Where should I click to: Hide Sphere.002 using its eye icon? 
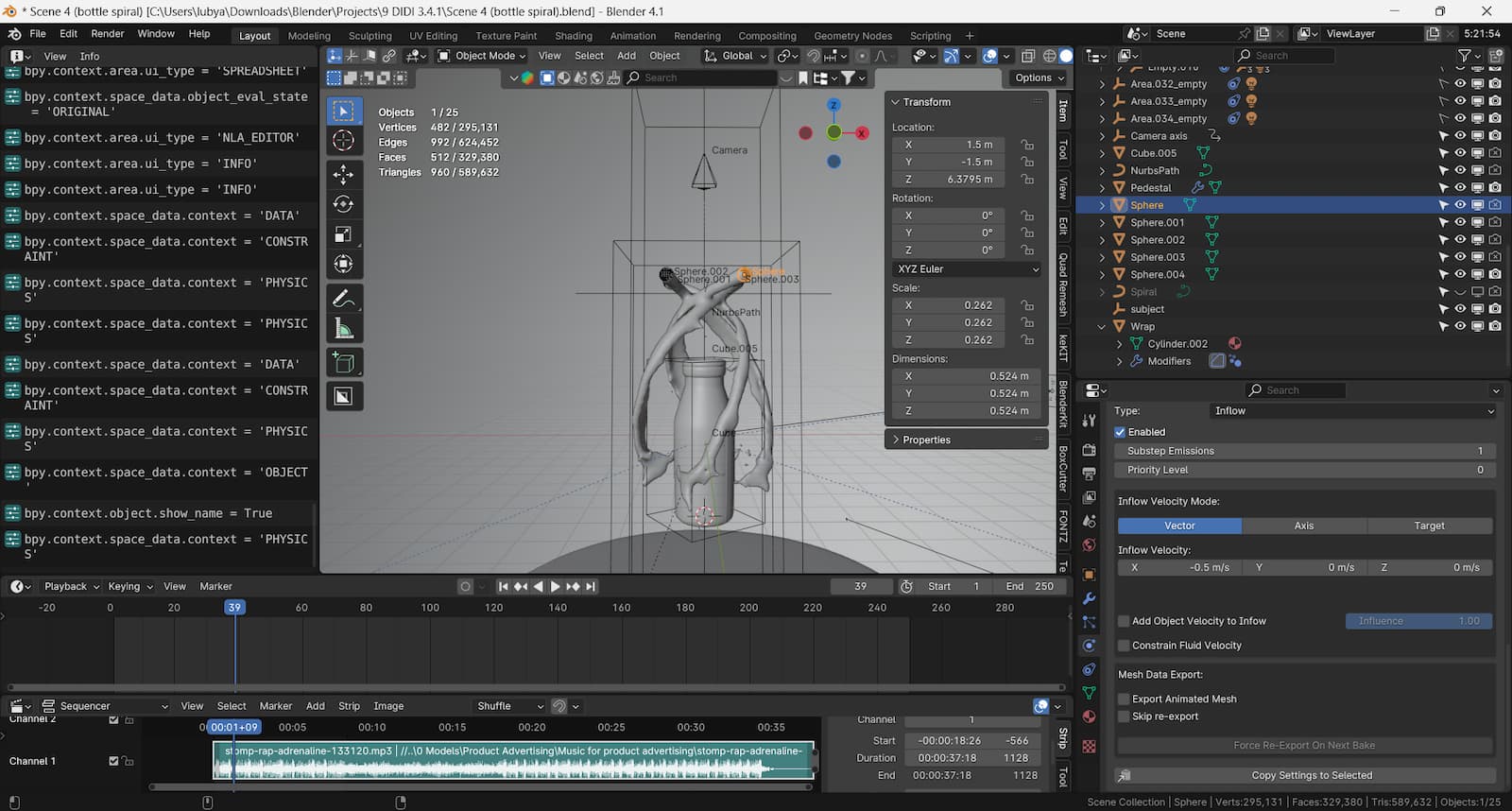tap(1460, 240)
